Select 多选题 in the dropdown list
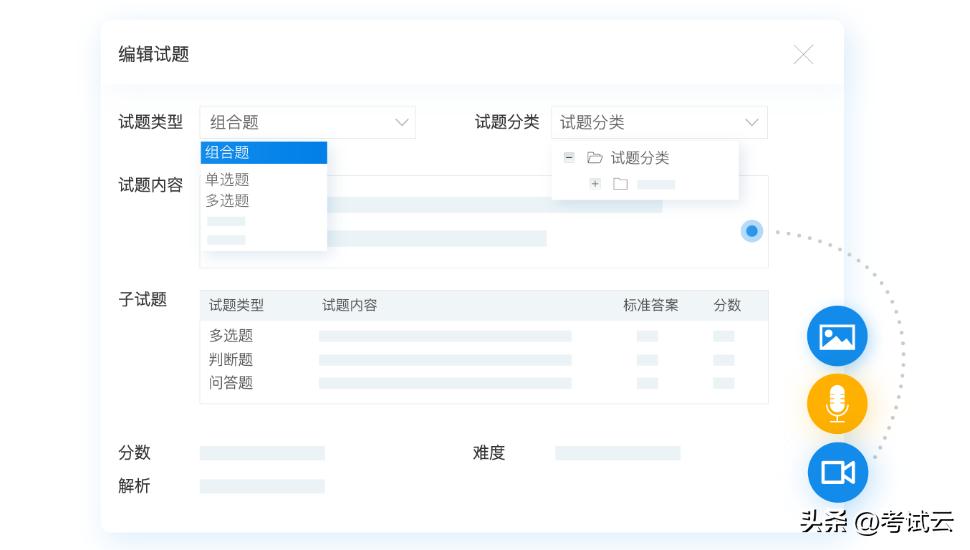Image resolution: width=970 pixels, height=550 pixels. tap(228, 201)
